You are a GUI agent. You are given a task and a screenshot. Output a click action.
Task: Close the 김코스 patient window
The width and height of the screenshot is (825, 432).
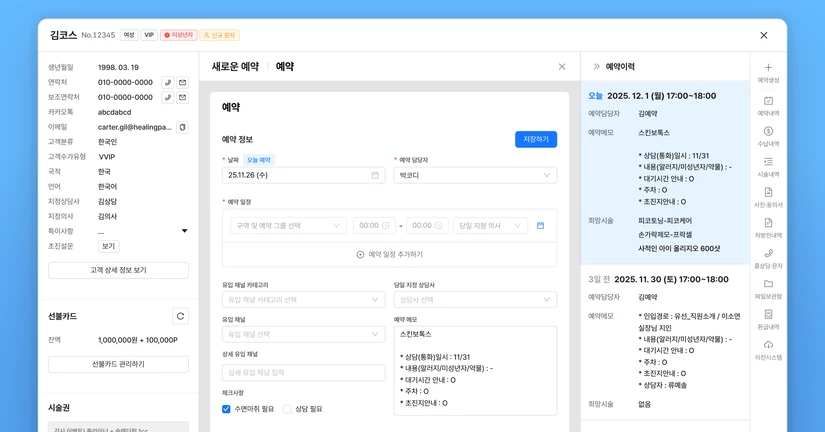click(763, 35)
